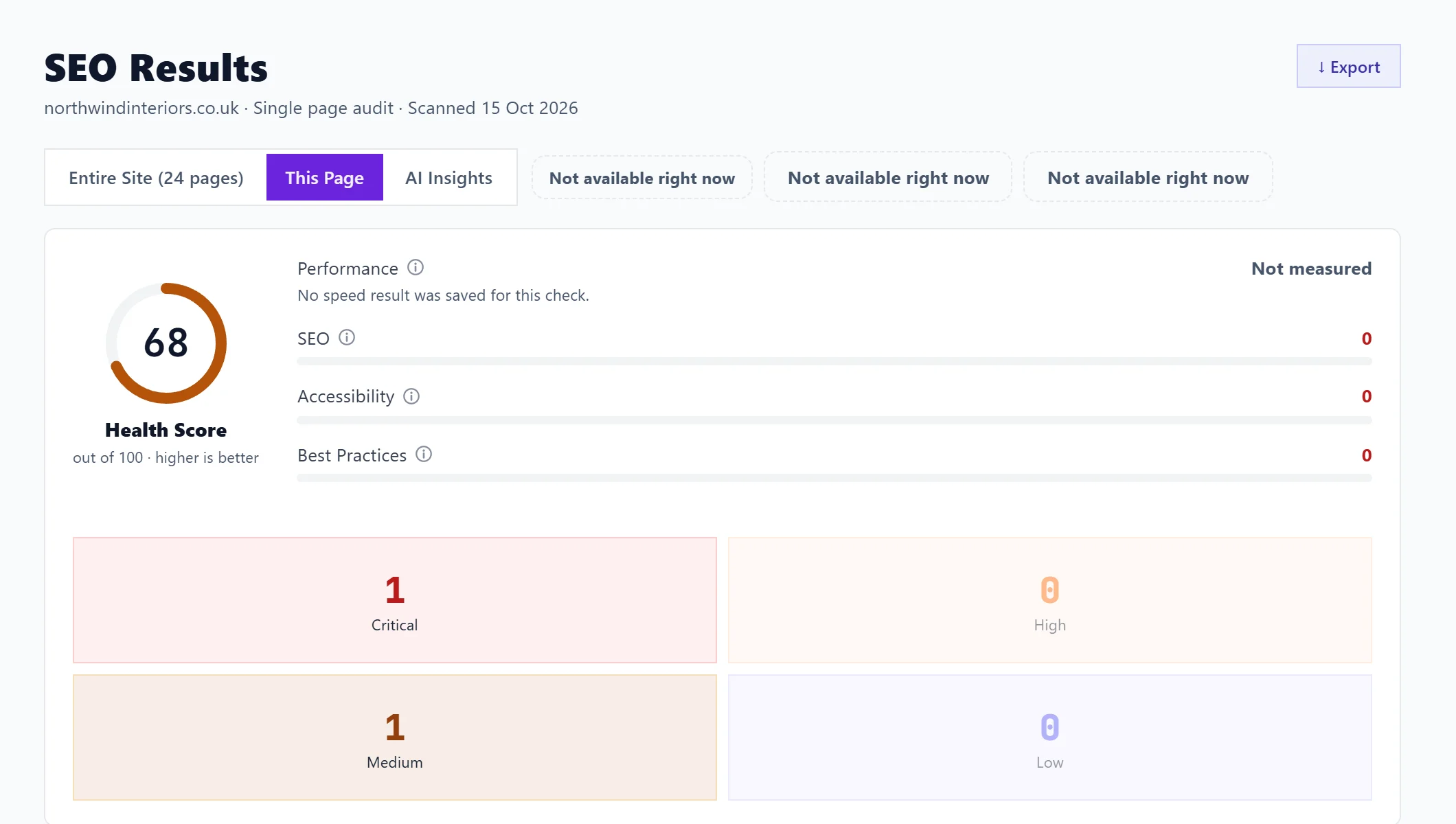Click the Not measured performance value
The image size is (1456, 824).
[x=1311, y=268]
